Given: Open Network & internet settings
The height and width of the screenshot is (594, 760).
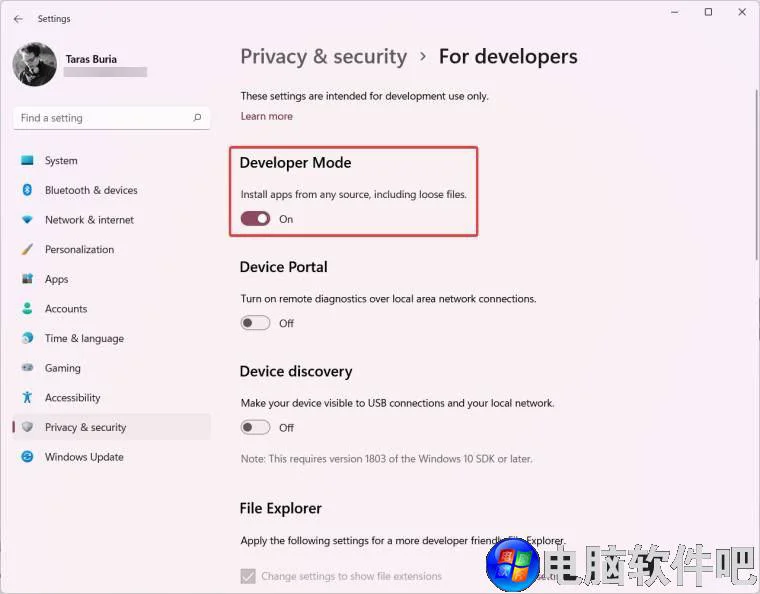Looking at the screenshot, I should pyautogui.click(x=111, y=220).
